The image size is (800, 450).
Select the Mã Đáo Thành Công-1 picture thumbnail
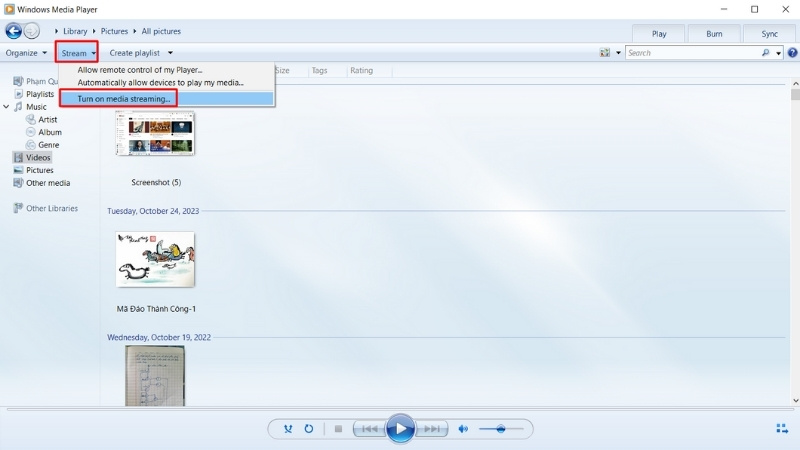pyautogui.click(x=155, y=259)
